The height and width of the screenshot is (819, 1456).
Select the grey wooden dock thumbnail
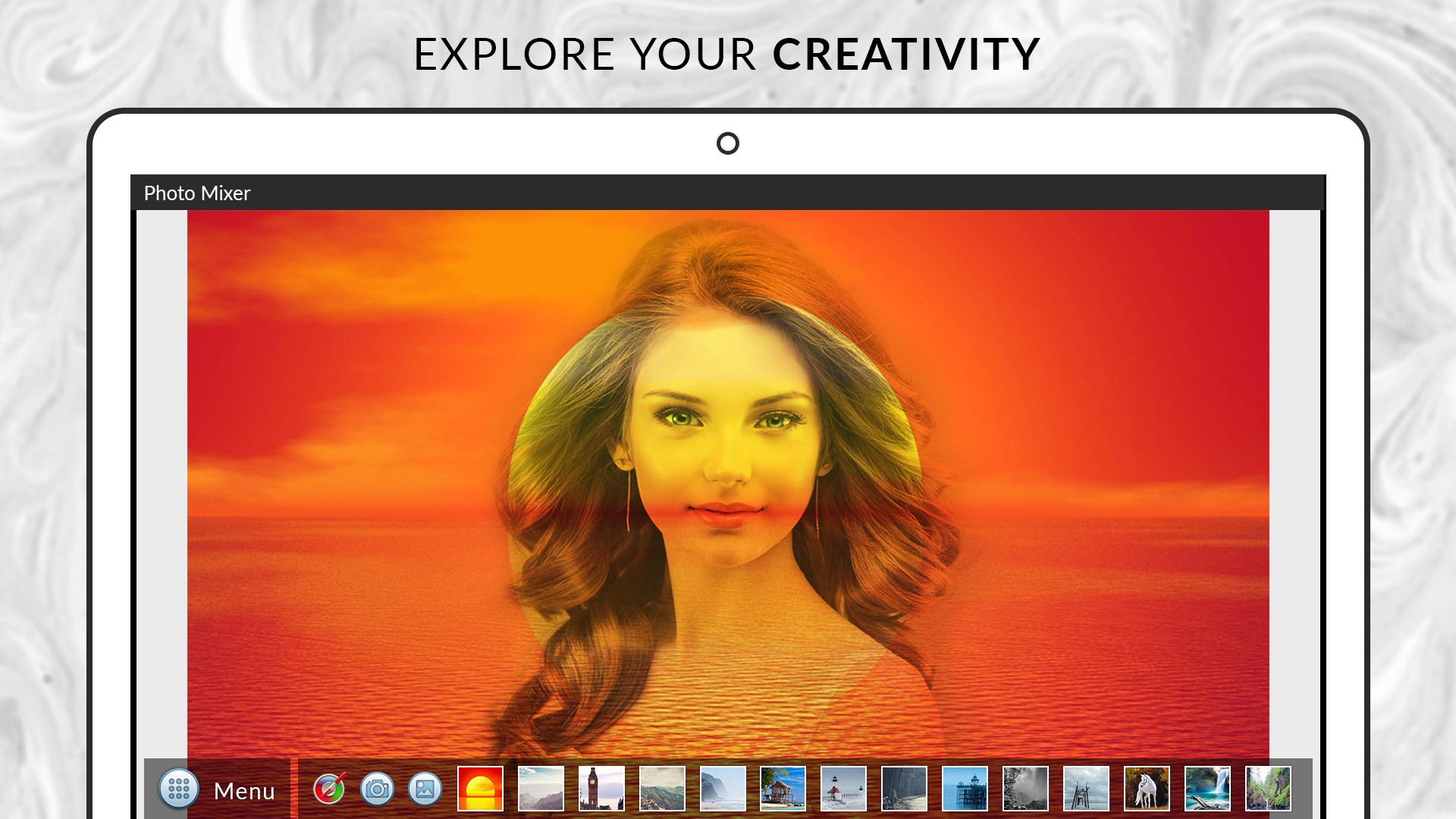(1086, 789)
